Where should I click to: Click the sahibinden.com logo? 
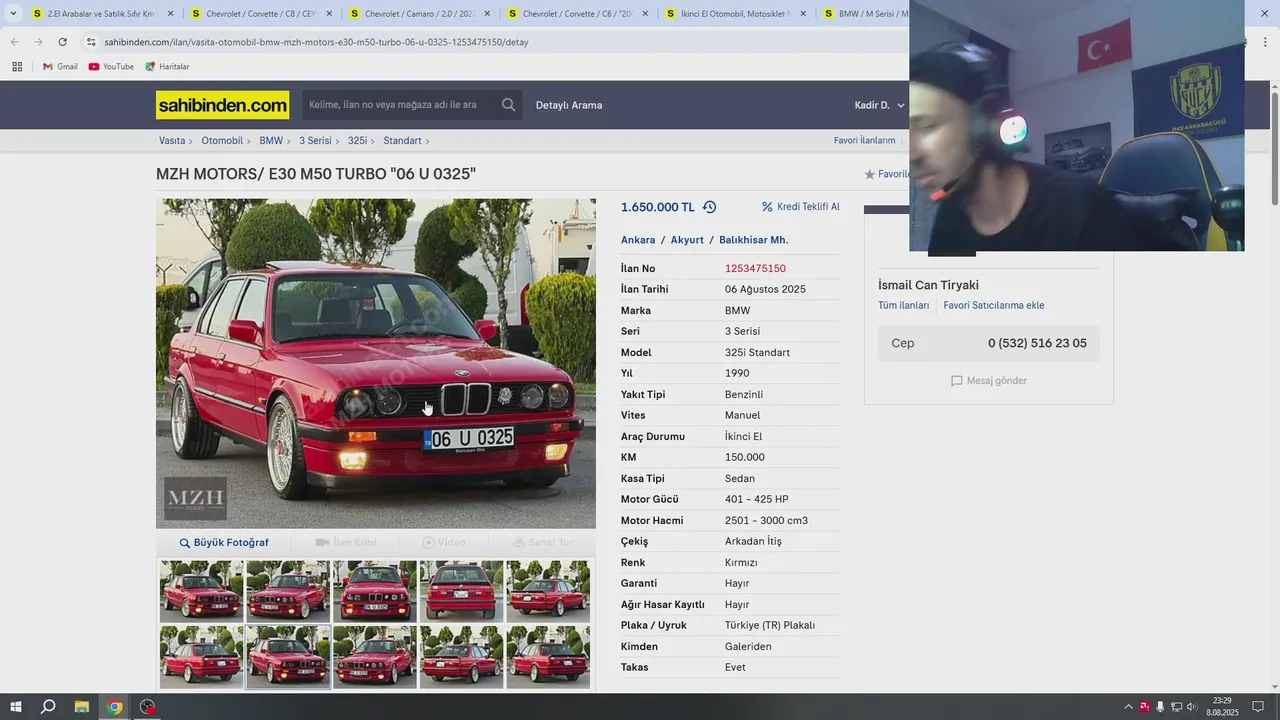(222, 105)
